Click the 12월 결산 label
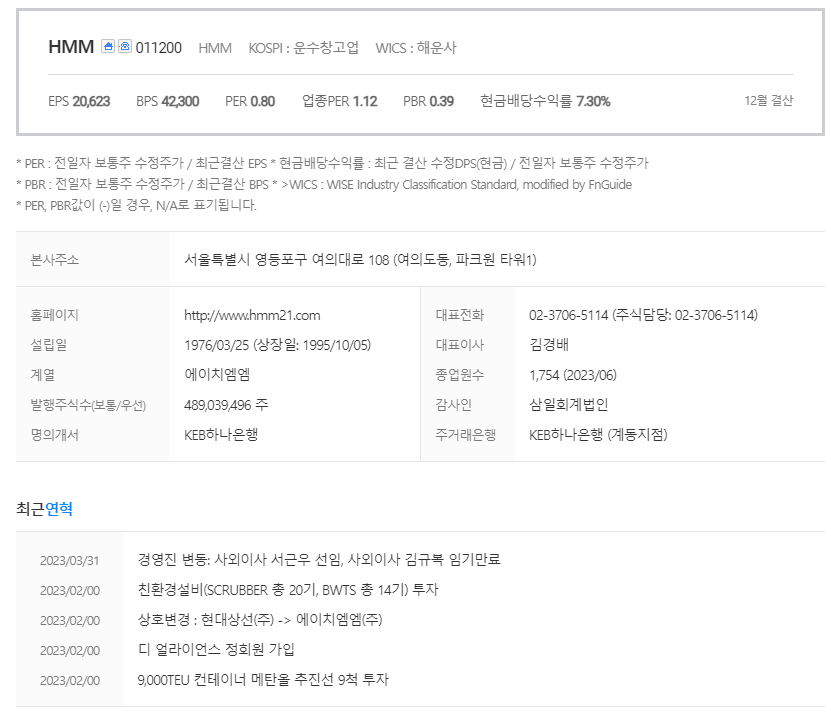Viewport: 831px width, 716px height. (768, 101)
